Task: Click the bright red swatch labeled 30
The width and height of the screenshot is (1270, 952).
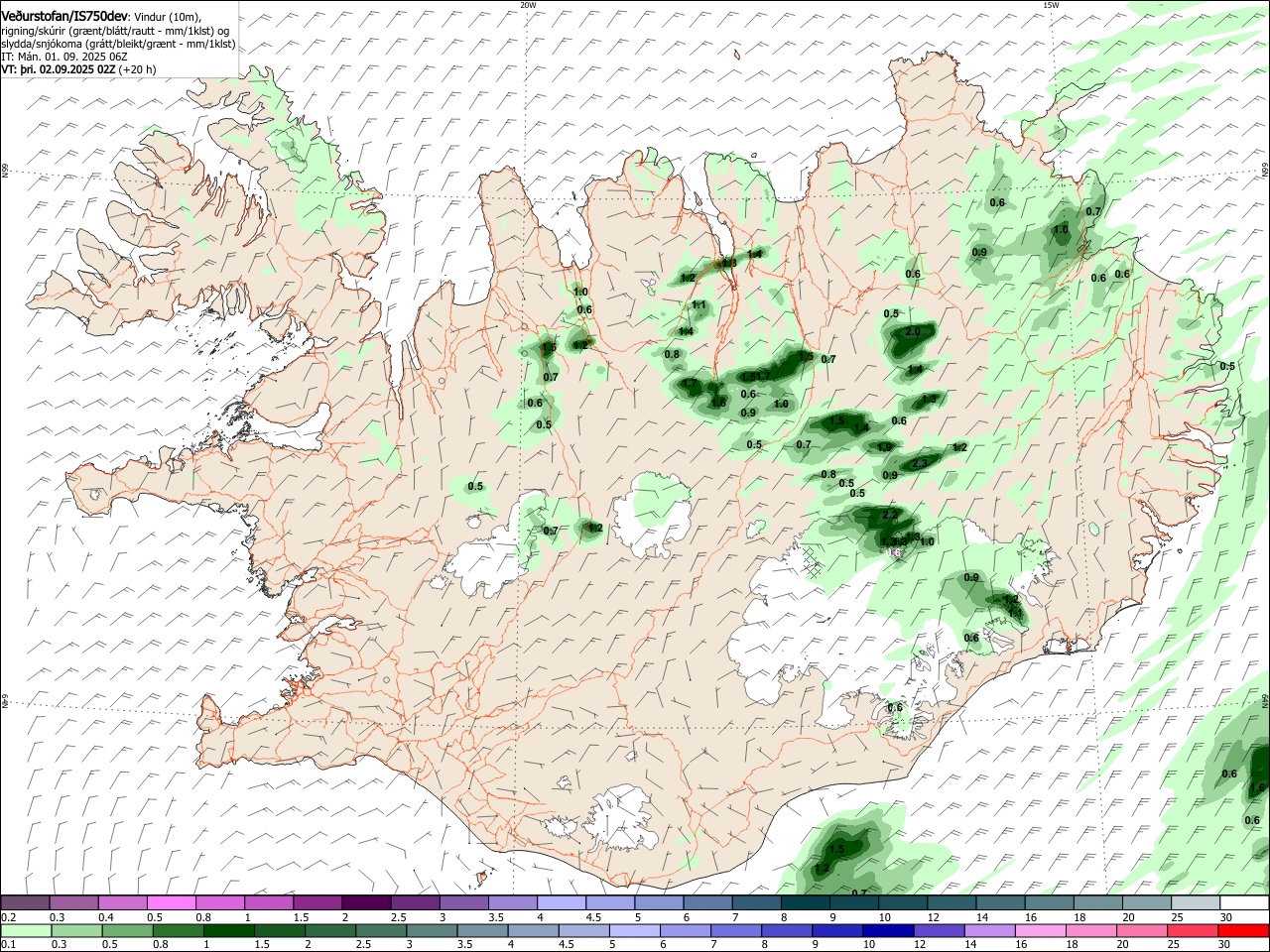Action: [x=1244, y=930]
